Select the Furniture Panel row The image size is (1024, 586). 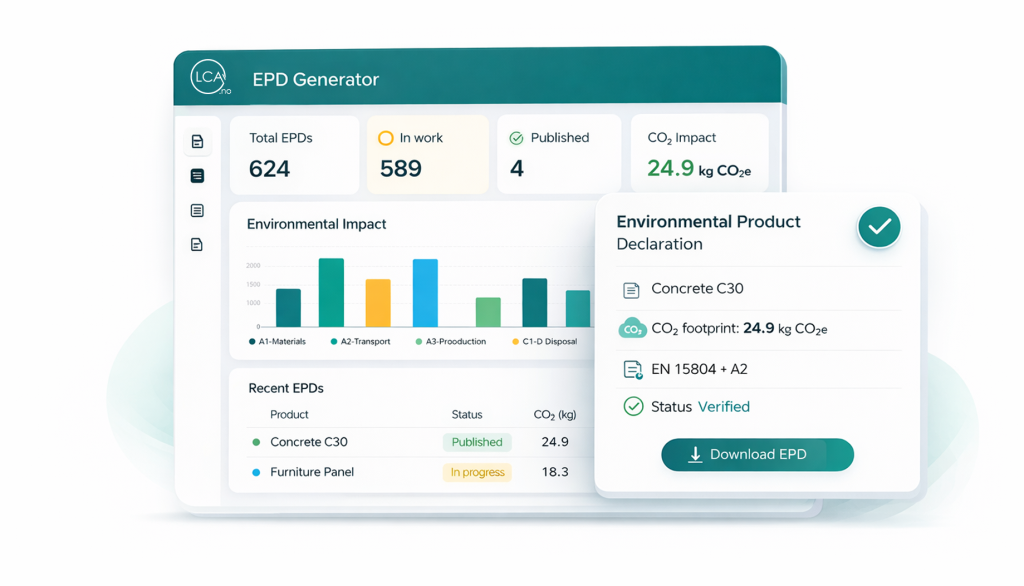pyautogui.click(x=312, y=472)
